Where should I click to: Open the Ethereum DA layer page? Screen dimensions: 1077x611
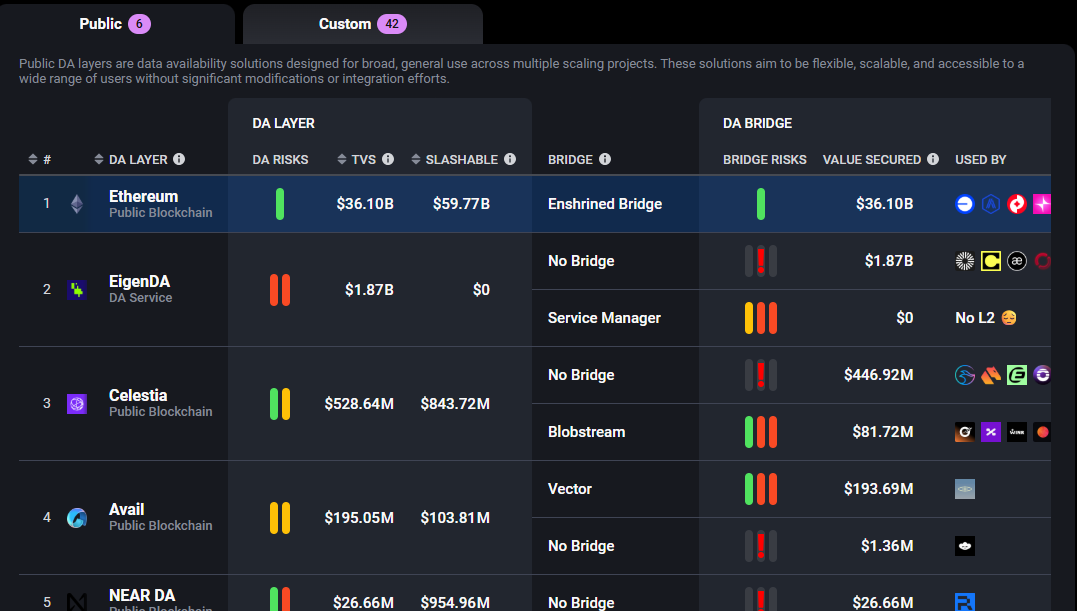144,196
